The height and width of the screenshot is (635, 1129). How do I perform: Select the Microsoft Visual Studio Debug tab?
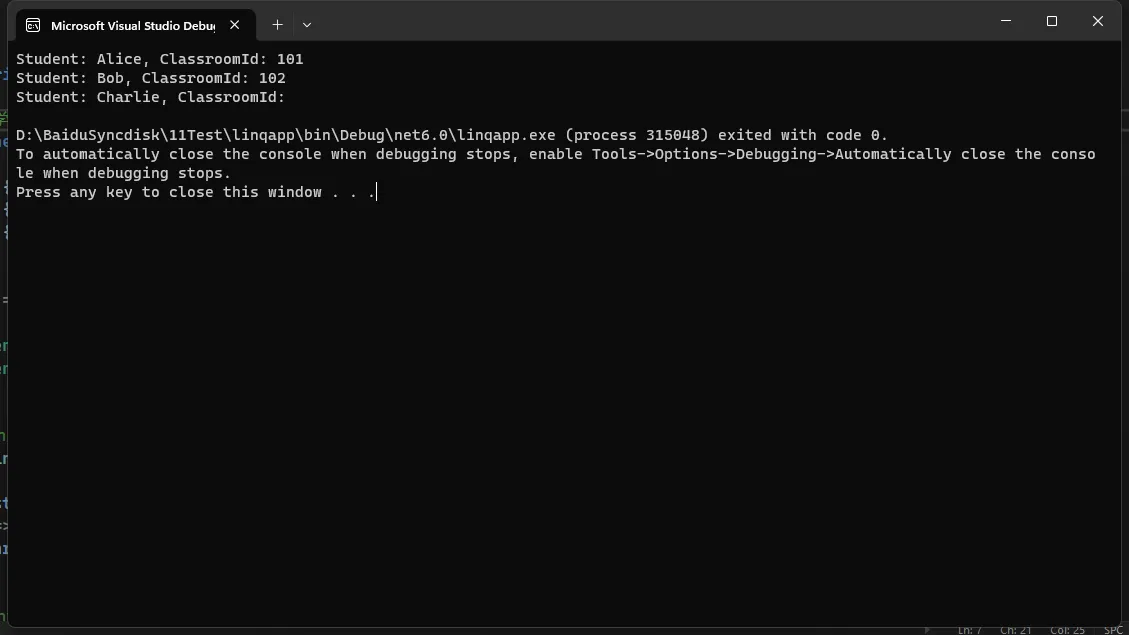click(x=135, y=25)
